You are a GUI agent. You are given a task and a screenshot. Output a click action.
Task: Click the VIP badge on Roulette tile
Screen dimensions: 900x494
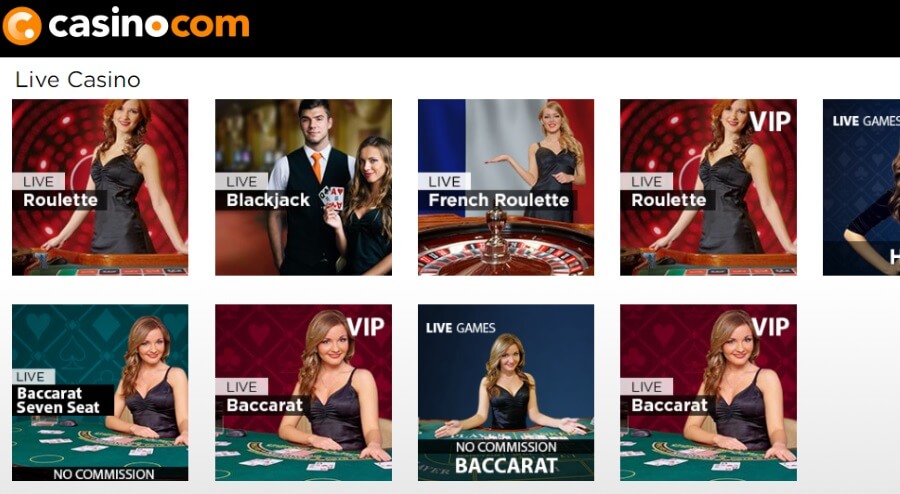tap(770, 121)
